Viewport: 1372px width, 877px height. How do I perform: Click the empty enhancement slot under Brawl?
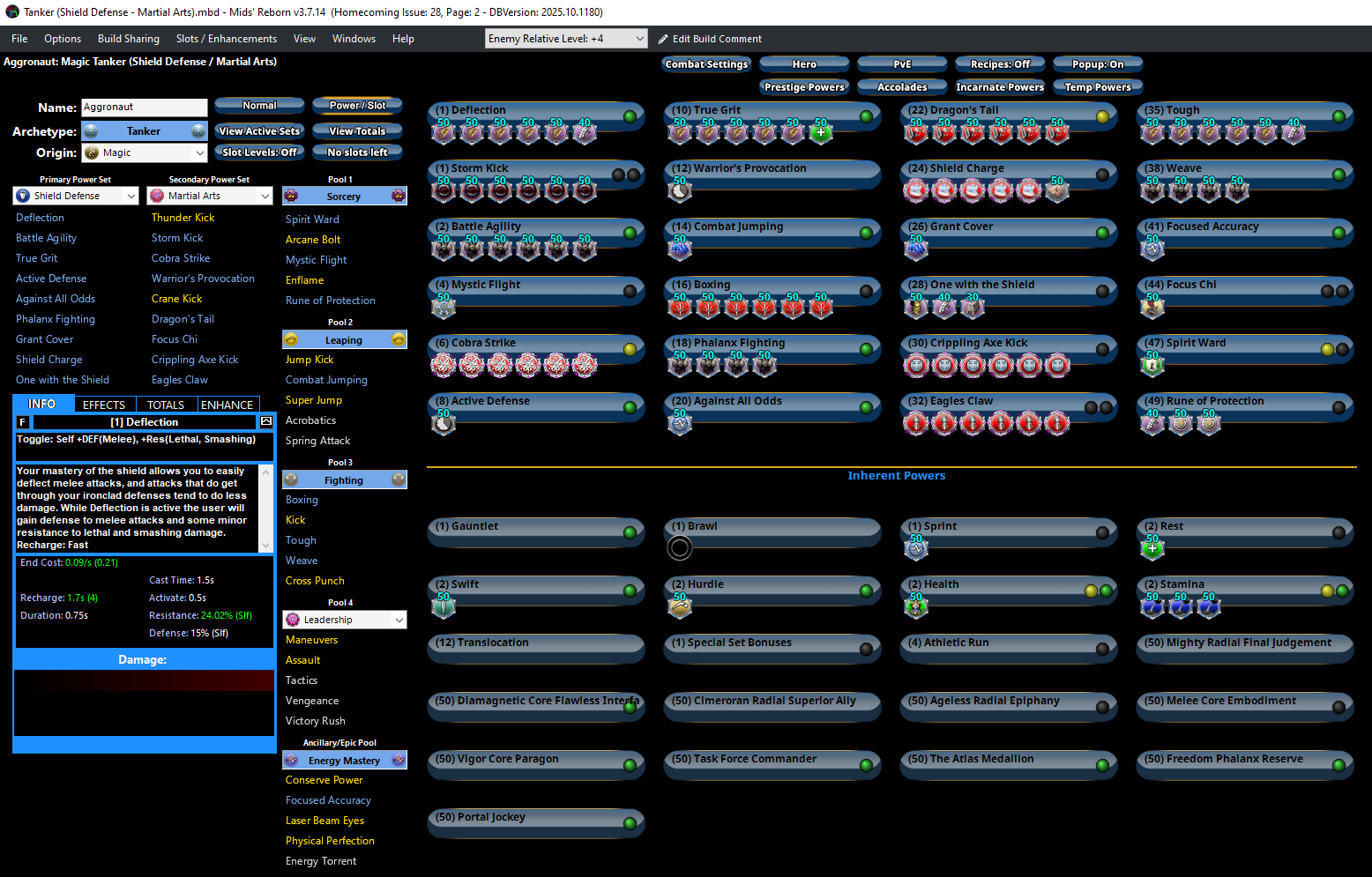(x=680, y=548)
